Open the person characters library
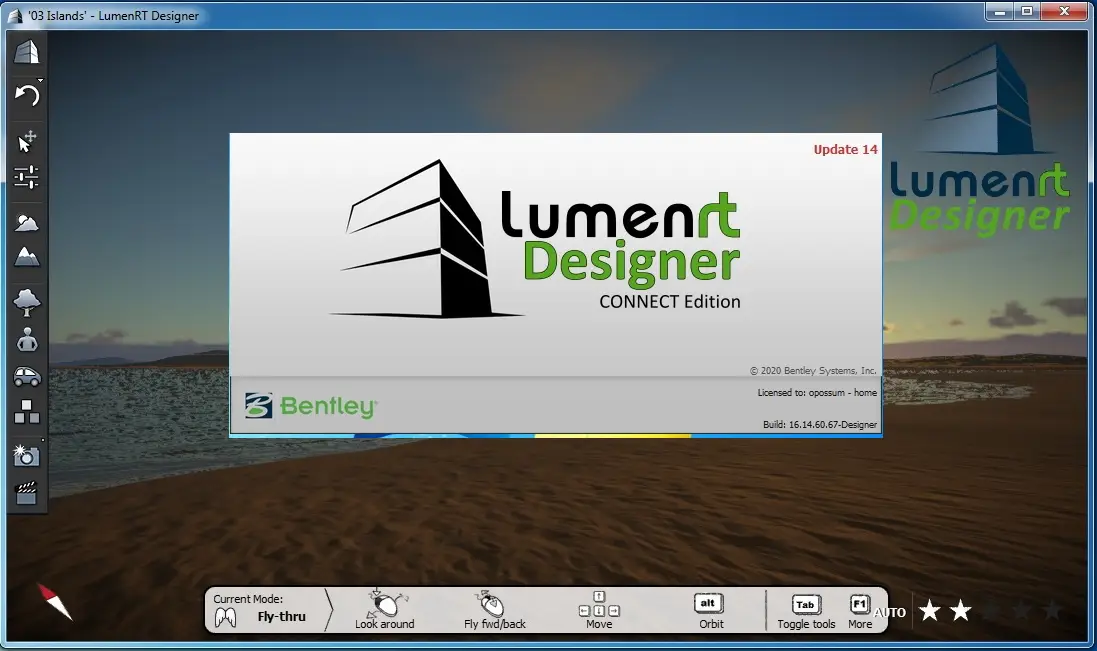The width and height of the screenshot is (1097, 651). click(x=27, y=340)
